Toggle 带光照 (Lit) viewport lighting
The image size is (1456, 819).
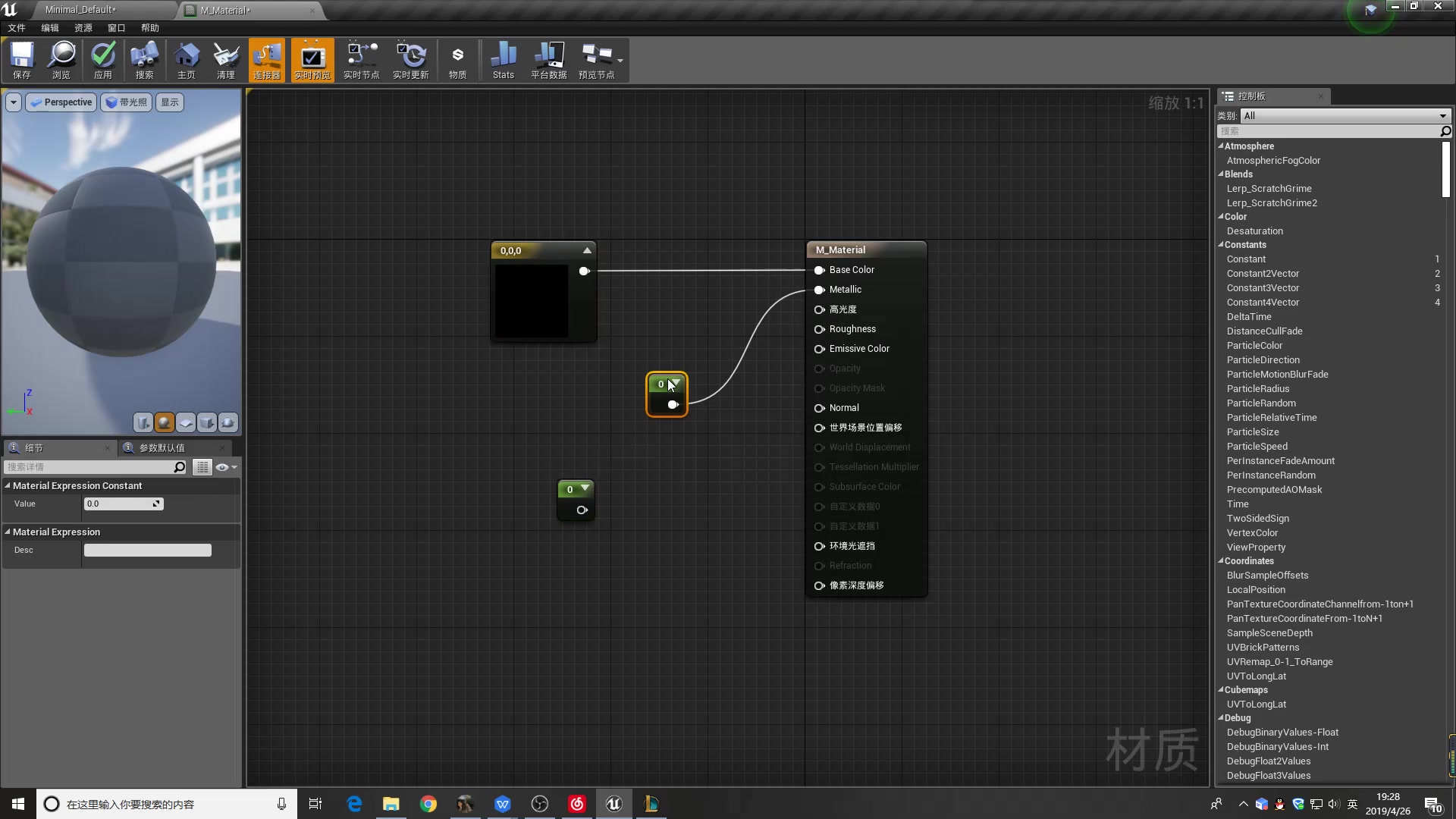(126, 102)
